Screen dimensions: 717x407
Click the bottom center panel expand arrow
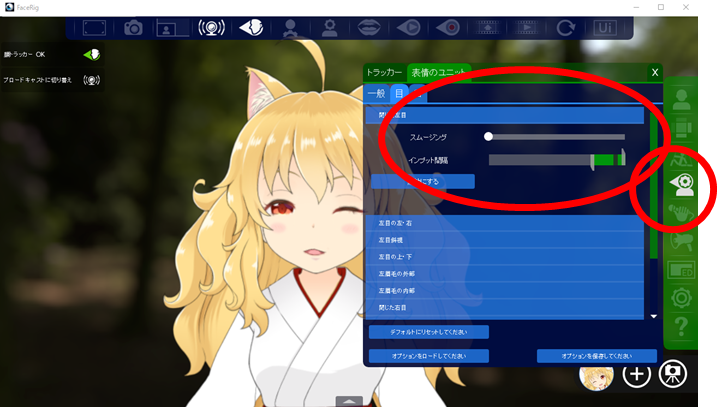pos(349,401)
